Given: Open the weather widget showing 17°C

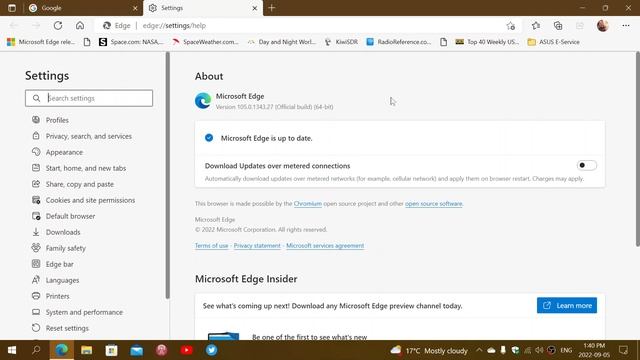Looking at the screenshot, I should [x=429, y=351].
